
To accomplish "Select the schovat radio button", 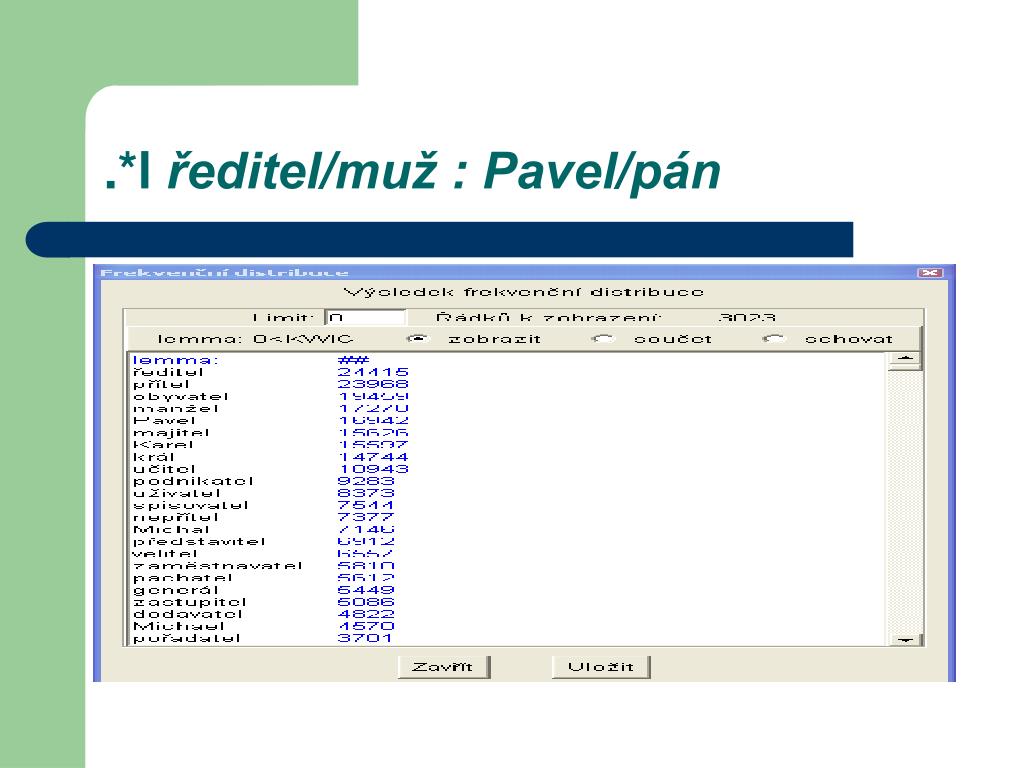I will [774, 338].
